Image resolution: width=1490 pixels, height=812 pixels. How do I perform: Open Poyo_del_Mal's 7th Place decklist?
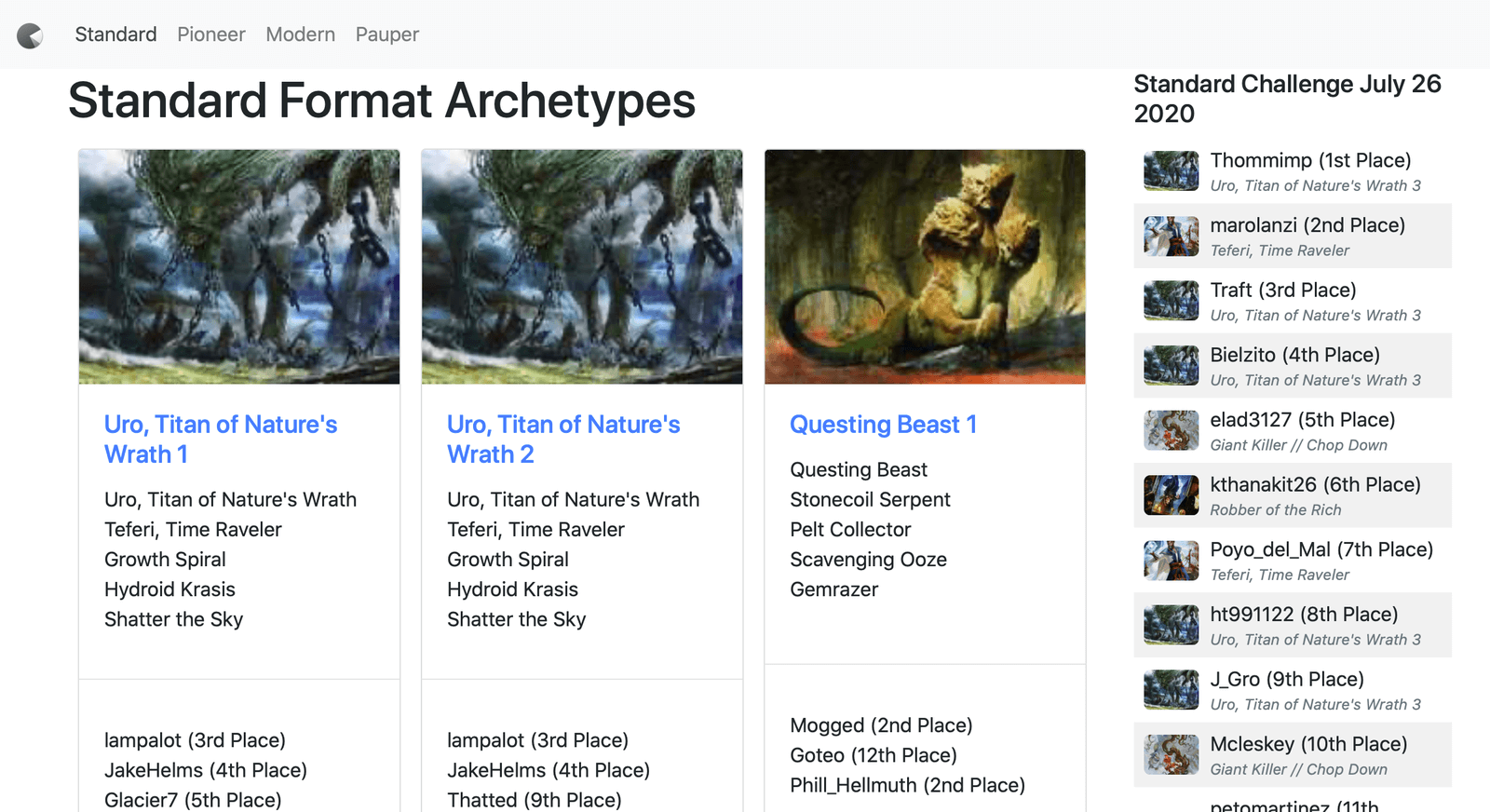click(x=1321, y=549)
